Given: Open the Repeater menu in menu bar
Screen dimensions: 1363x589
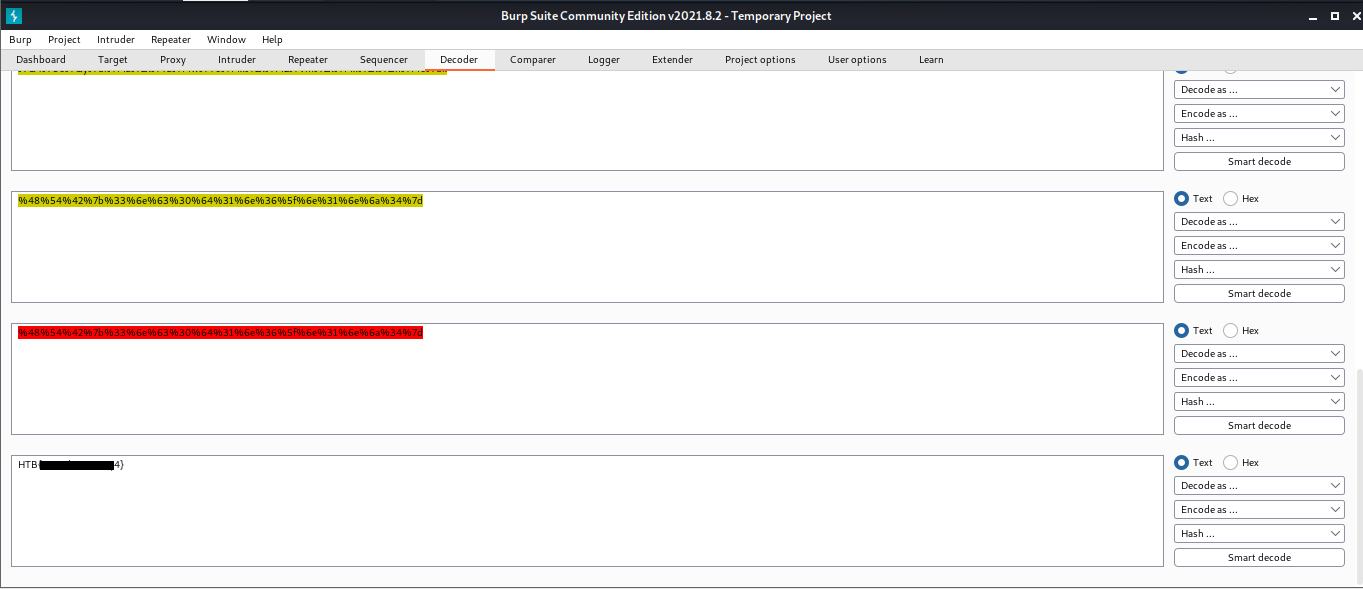Looking at the screenshot, I should [171, 40].
